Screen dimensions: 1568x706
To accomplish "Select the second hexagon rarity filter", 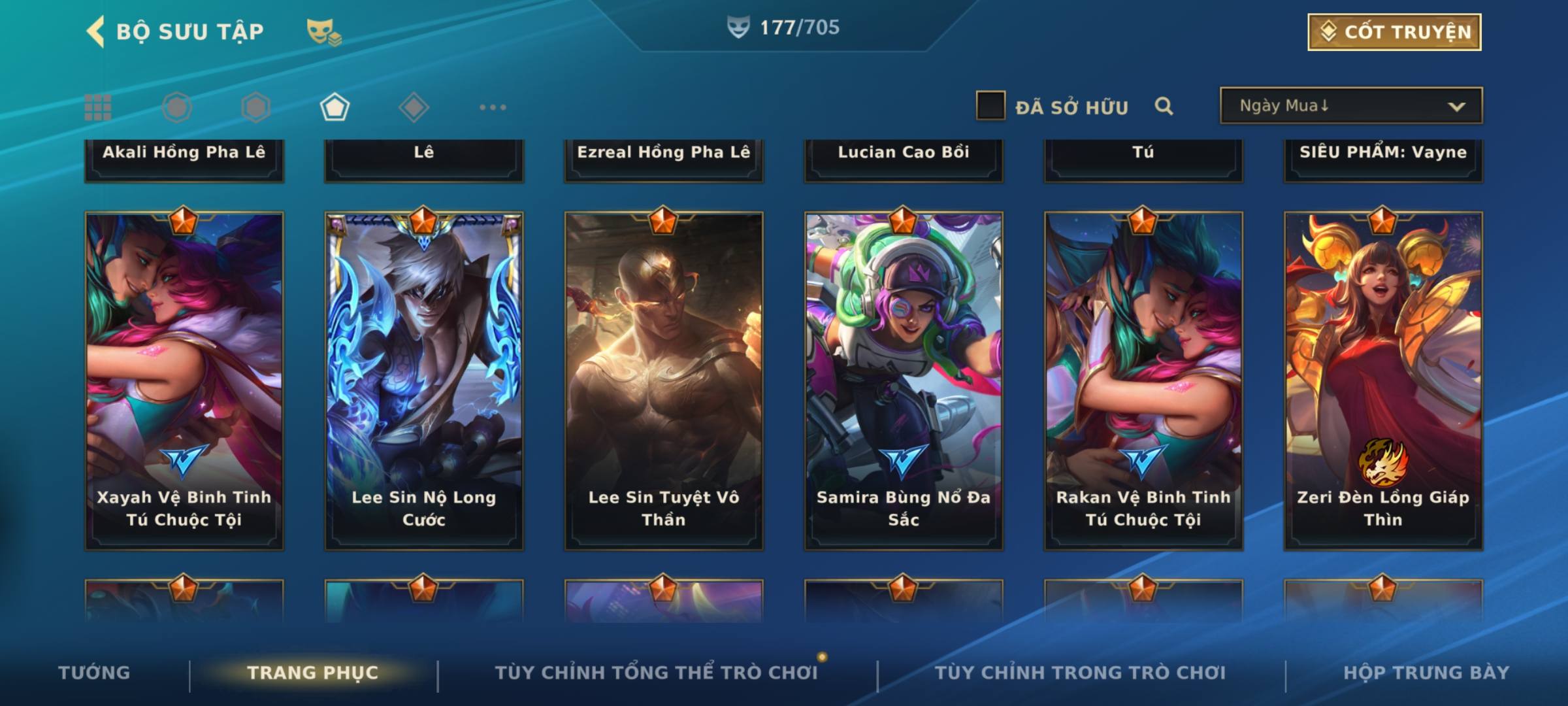I will (255, 107).
